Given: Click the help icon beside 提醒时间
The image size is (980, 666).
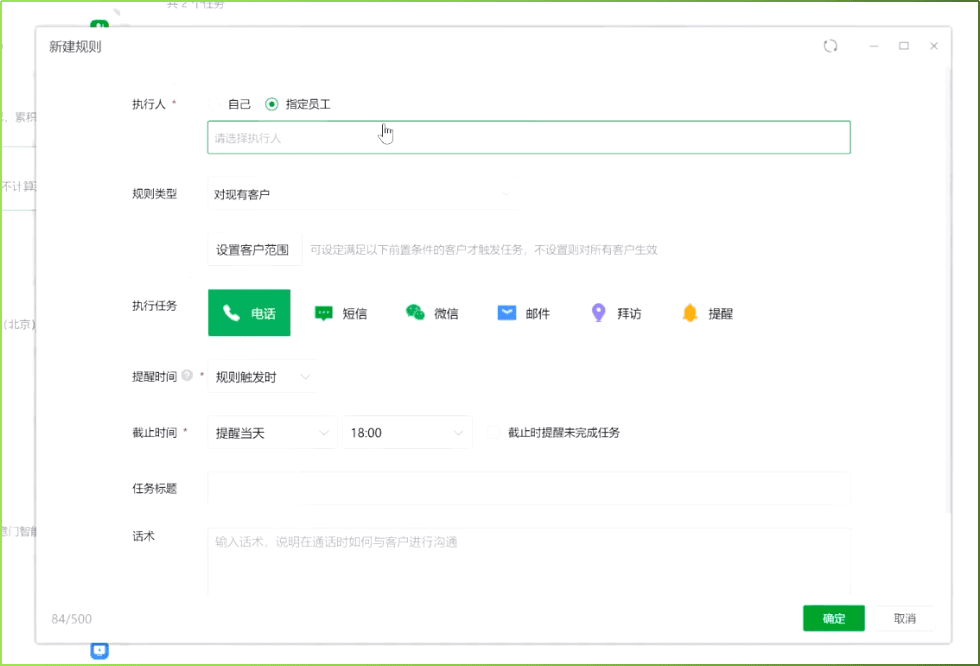Looking at the screenshot, I should (187, 377).
